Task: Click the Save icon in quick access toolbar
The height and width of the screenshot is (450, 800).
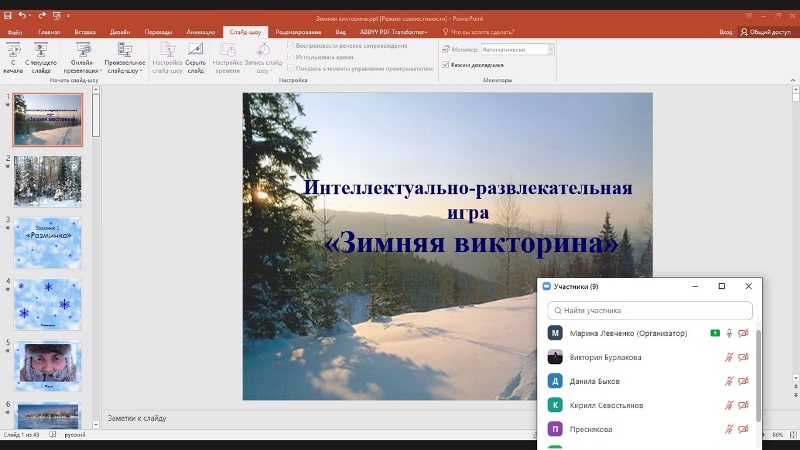Action: click(8, 16)
